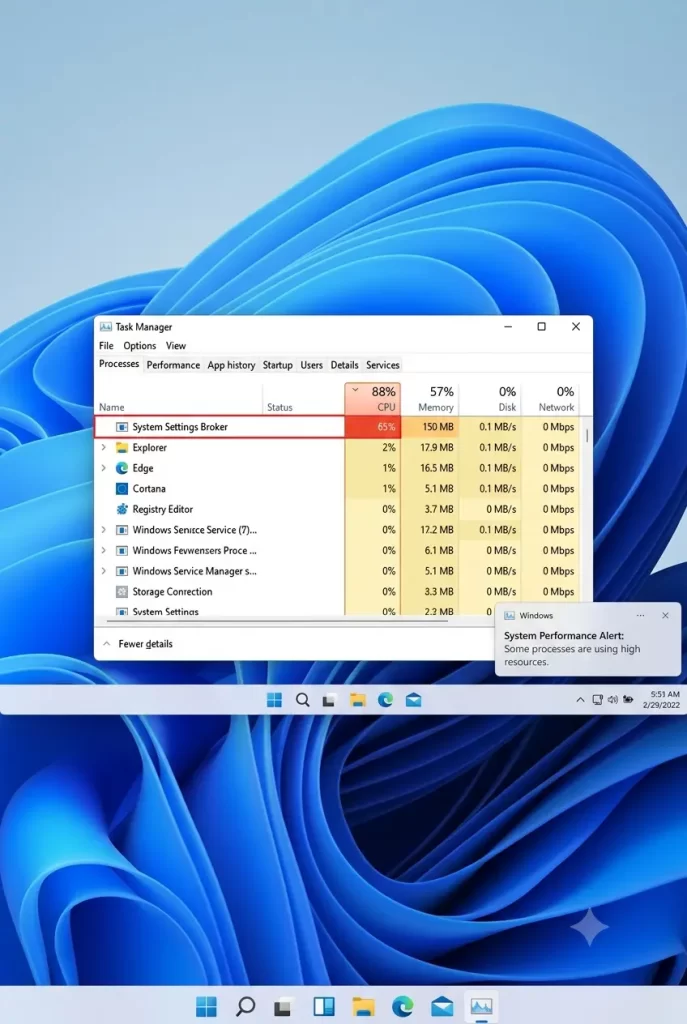This screenshot has height=1024, width=687.
Task: Sort processes by the 57% Memory column
Action: (430, 399)
